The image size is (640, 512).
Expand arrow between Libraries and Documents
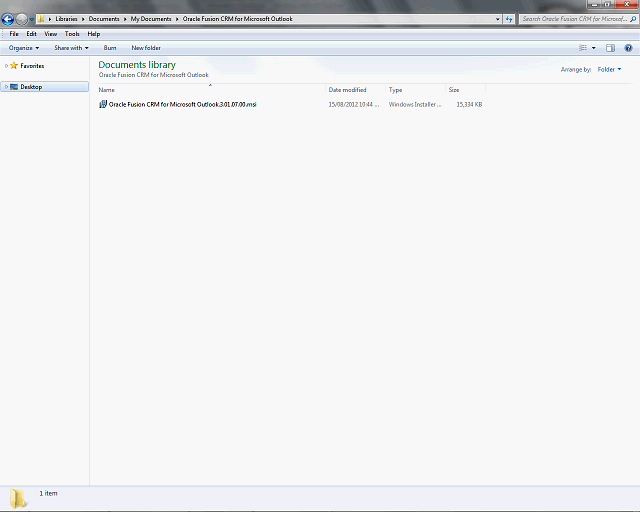83,19
